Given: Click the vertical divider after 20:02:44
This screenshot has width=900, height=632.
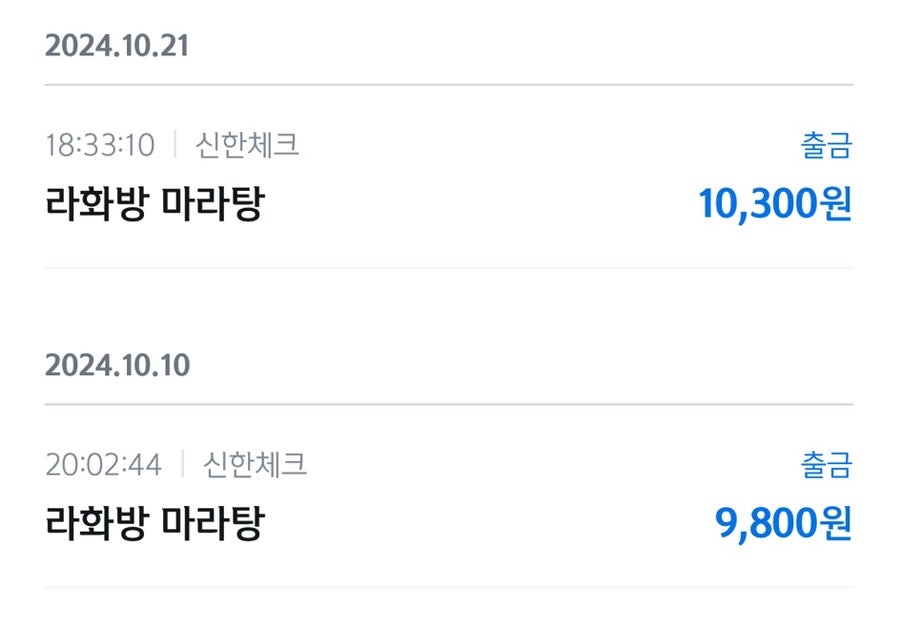Looking at the screenshot, I should click(x=183, y=464).
